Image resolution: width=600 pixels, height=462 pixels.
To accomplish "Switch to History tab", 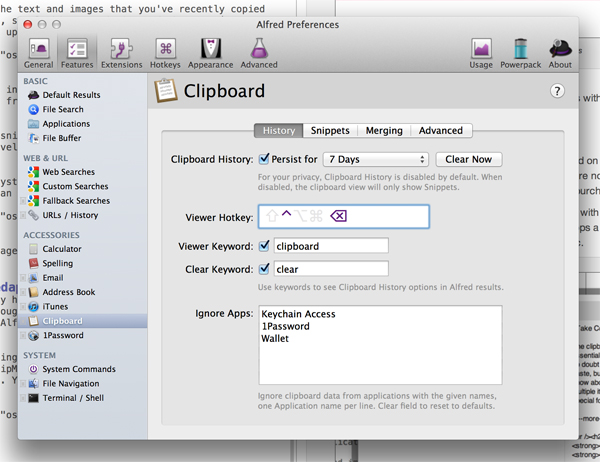I will click(x=279, y=131).
